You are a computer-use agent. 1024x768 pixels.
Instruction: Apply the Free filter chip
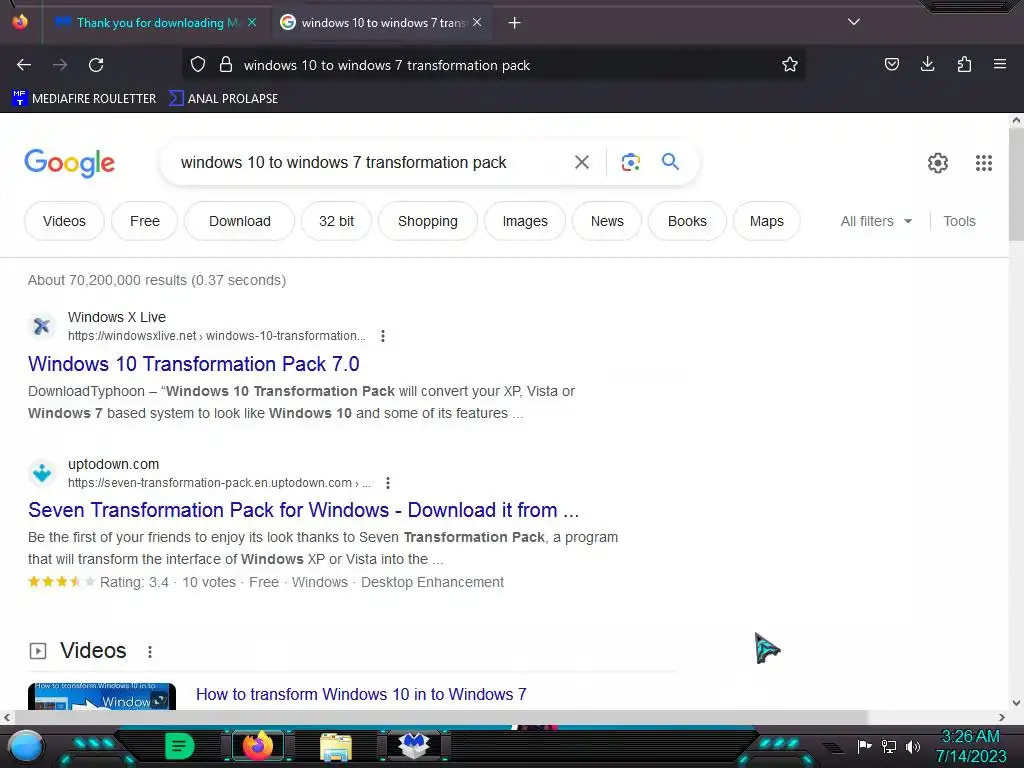(144, 221)
